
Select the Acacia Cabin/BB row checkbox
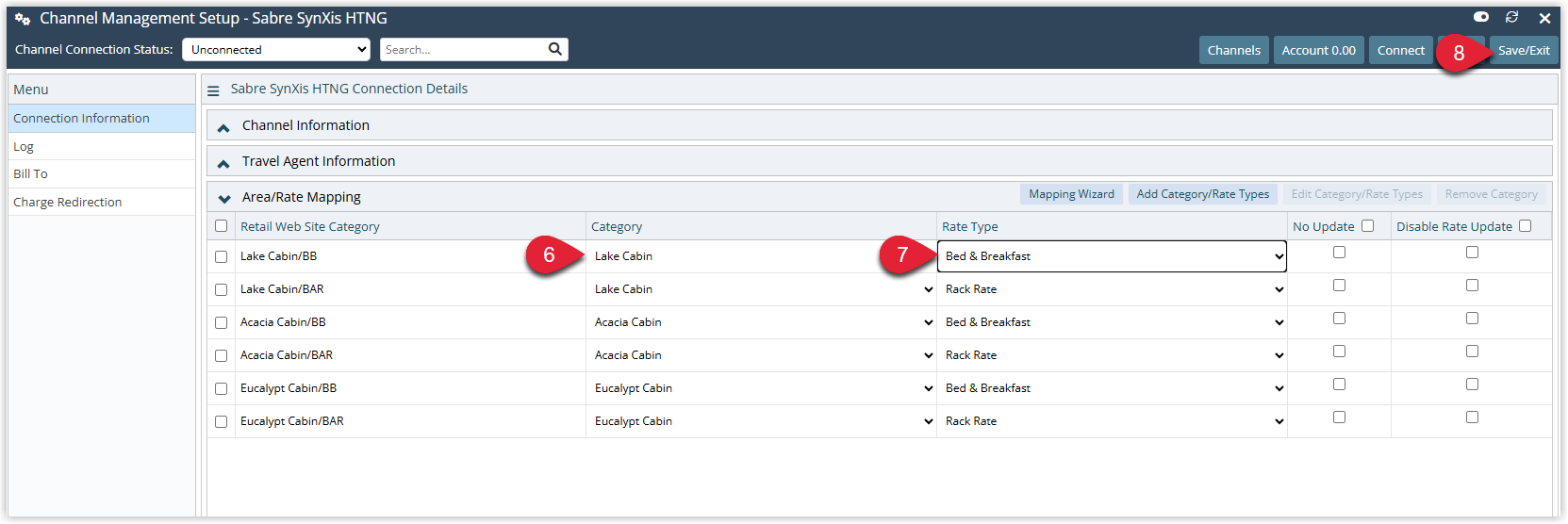point(221,322)
